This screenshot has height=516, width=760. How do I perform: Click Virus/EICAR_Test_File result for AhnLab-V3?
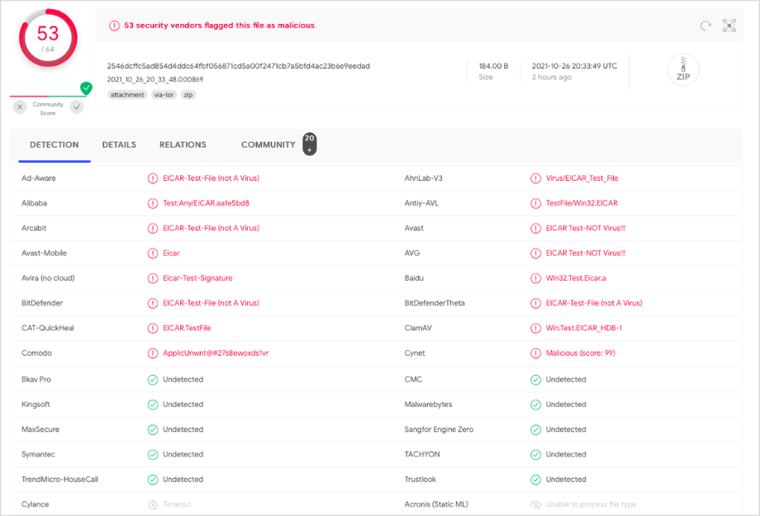(x=582, y=178)
